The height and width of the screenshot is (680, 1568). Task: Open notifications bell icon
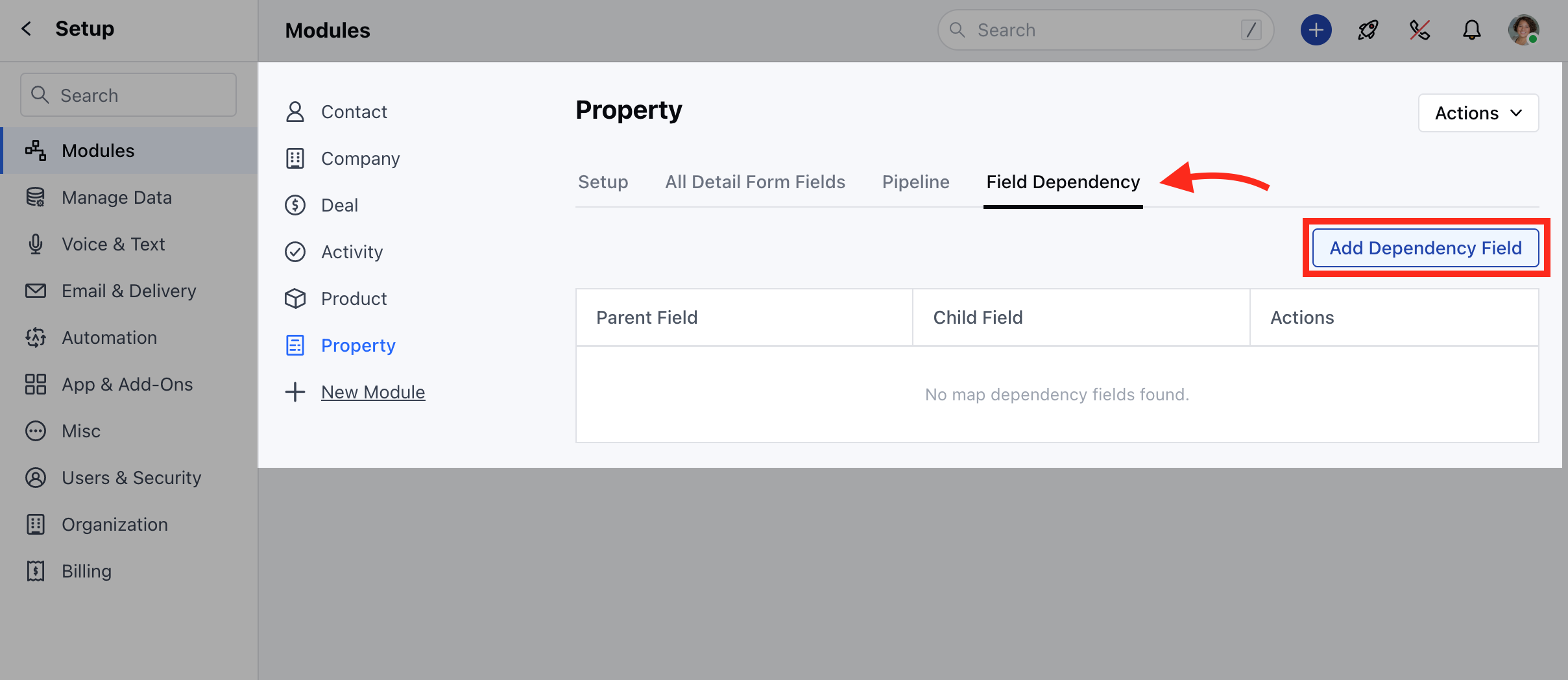(1471, 30)
